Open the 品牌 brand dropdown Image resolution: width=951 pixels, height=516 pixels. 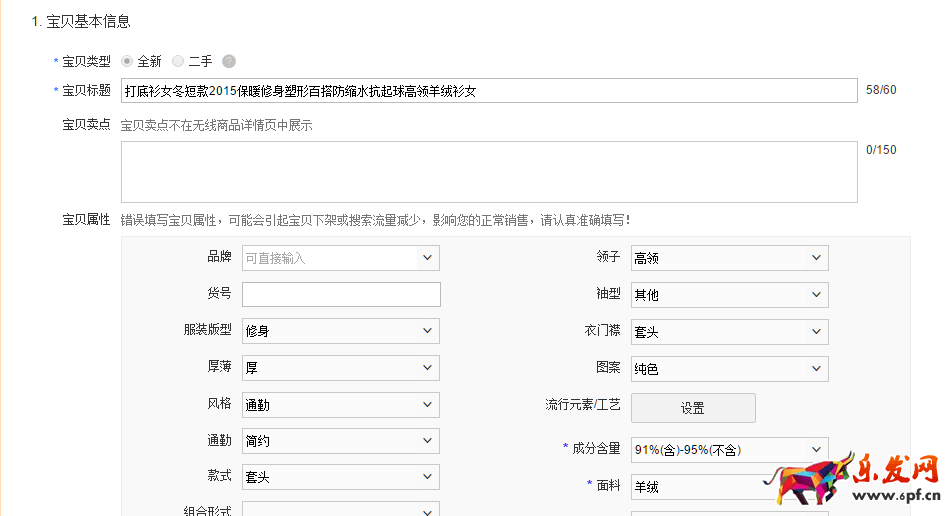click(340, 258)
